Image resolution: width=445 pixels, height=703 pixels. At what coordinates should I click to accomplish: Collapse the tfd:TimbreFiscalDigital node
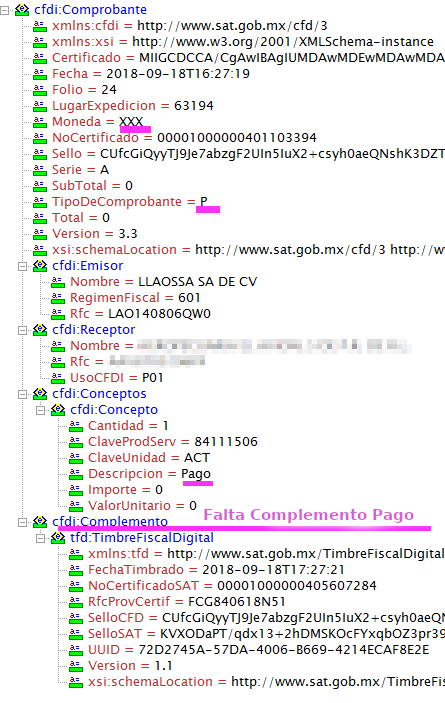pyautogui.click(x=40, y=538)
